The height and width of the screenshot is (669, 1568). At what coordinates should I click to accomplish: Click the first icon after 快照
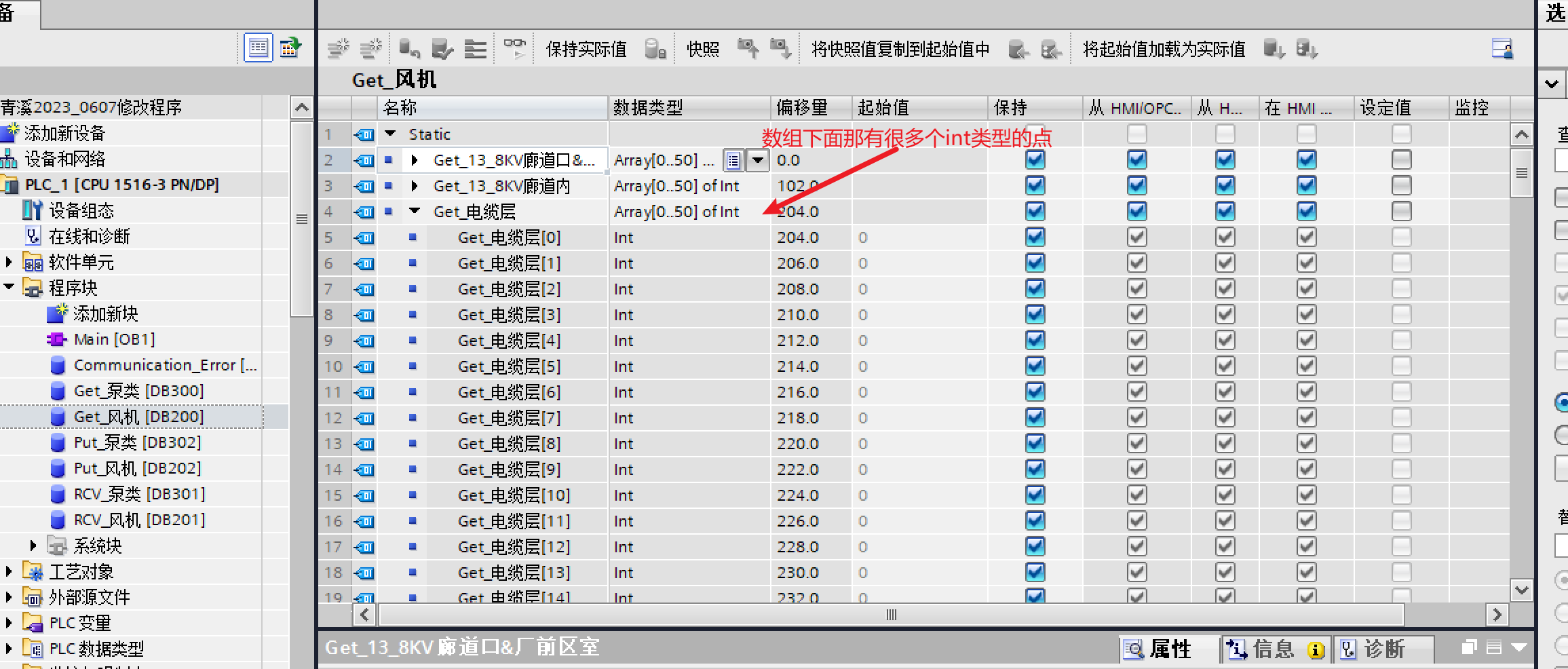tap(748, 49)
